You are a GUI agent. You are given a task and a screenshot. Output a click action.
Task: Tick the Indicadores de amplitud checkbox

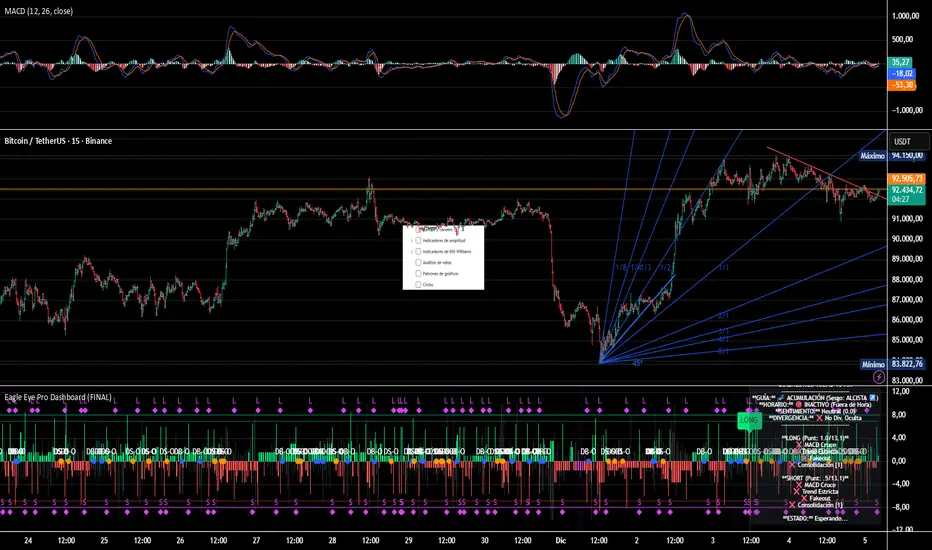(x=418, y=241)
